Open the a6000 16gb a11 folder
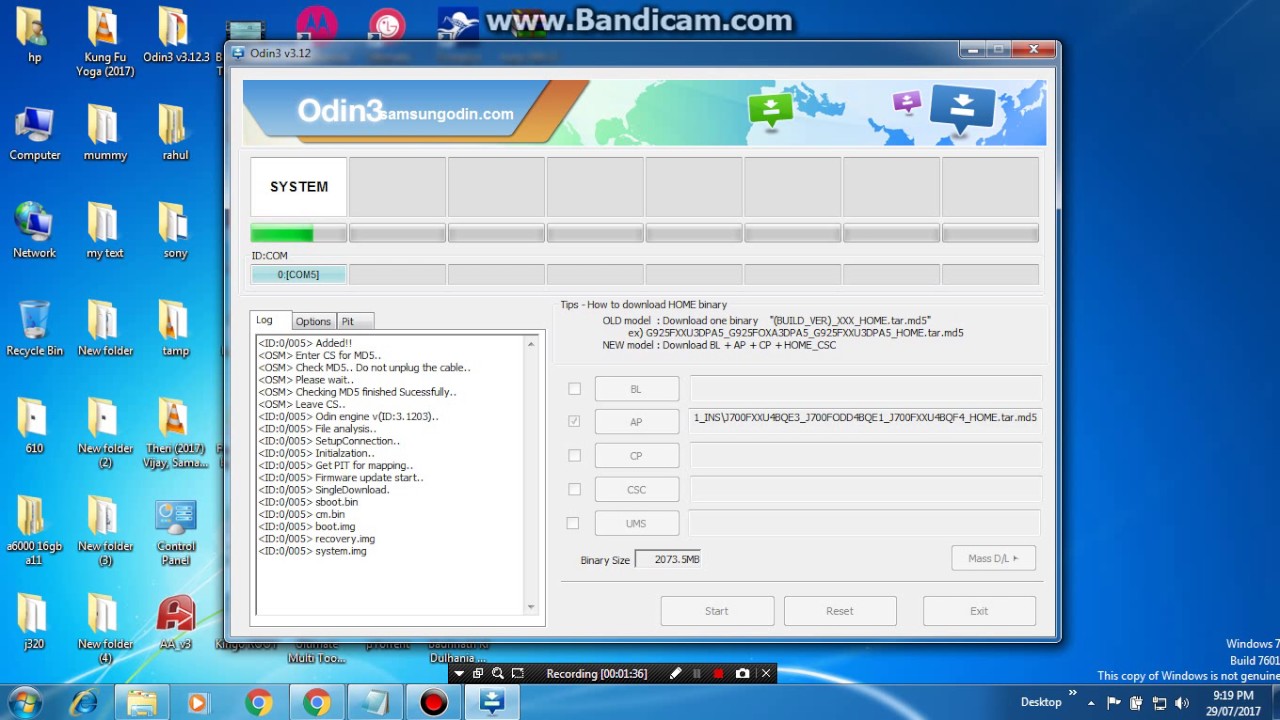This screenshot has width=1280, height=720. click(x=34, y=532)
